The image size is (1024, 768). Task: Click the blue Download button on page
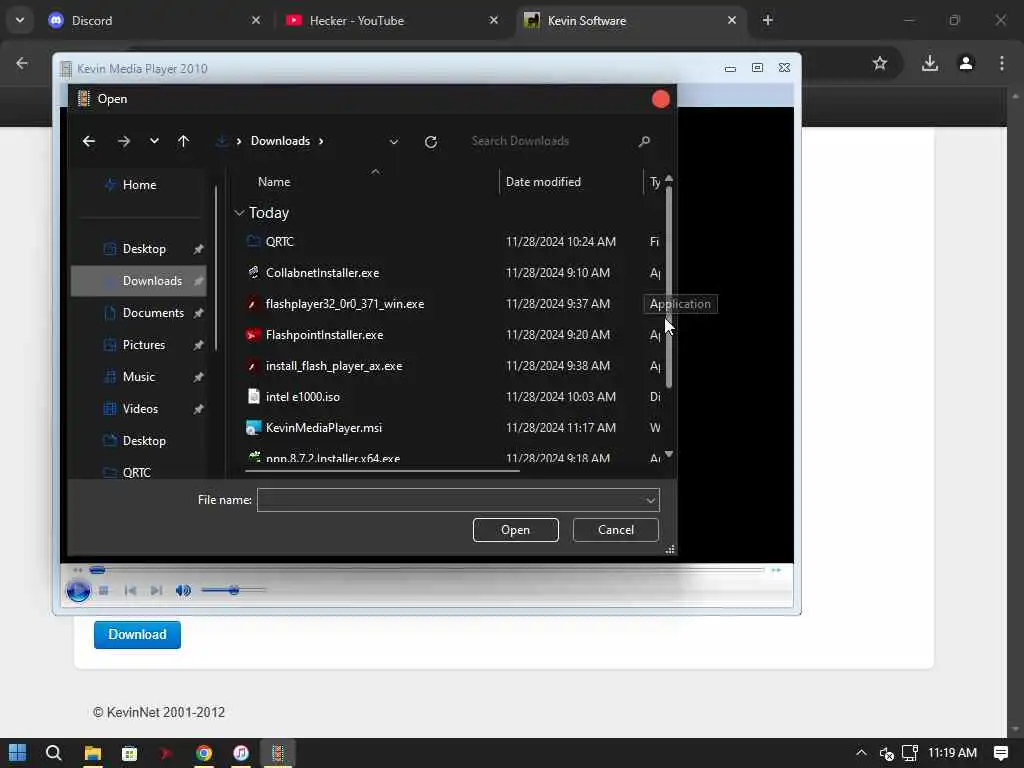(137, 635)
